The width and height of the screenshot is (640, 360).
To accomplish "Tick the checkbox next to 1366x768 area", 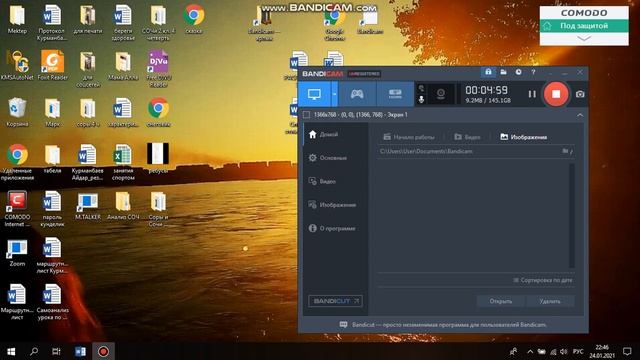I will coord(307,115).
